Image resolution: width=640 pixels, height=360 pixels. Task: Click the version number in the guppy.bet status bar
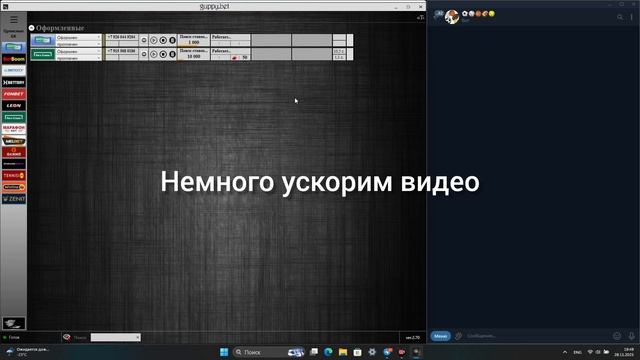[413, 338]
